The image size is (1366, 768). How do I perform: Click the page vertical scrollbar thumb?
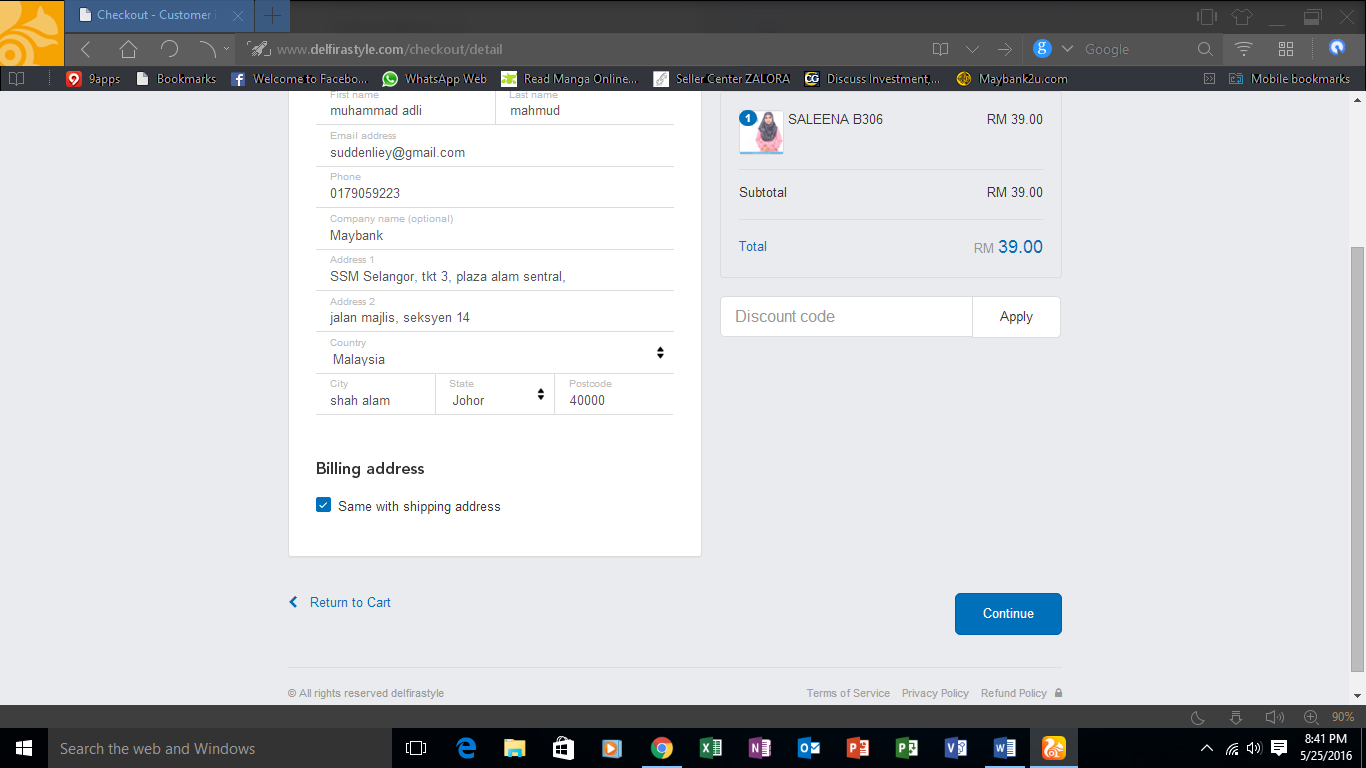pos(1357,460)
